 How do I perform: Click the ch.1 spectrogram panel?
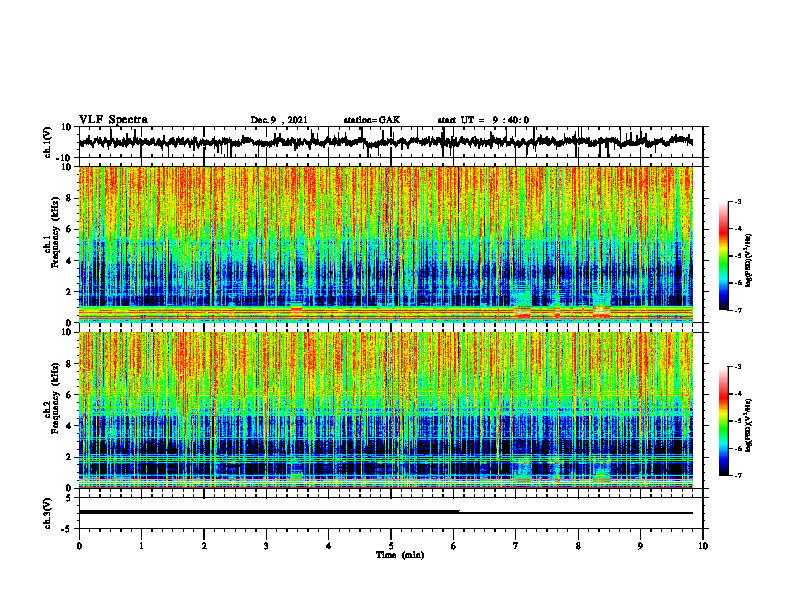point(385,244)
